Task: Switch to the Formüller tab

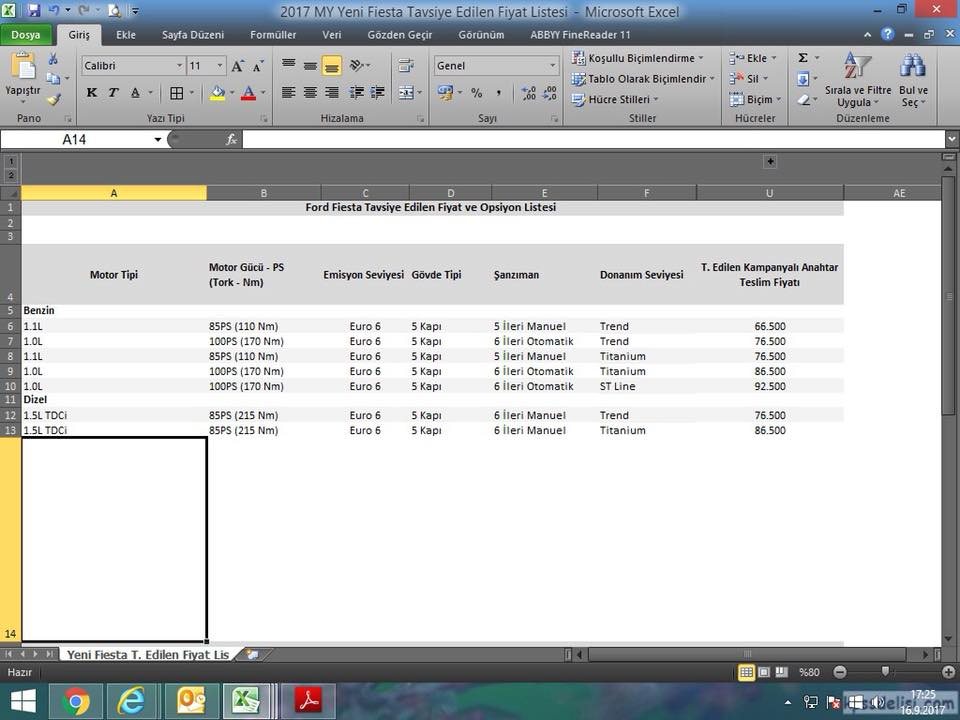Action: 273,35
